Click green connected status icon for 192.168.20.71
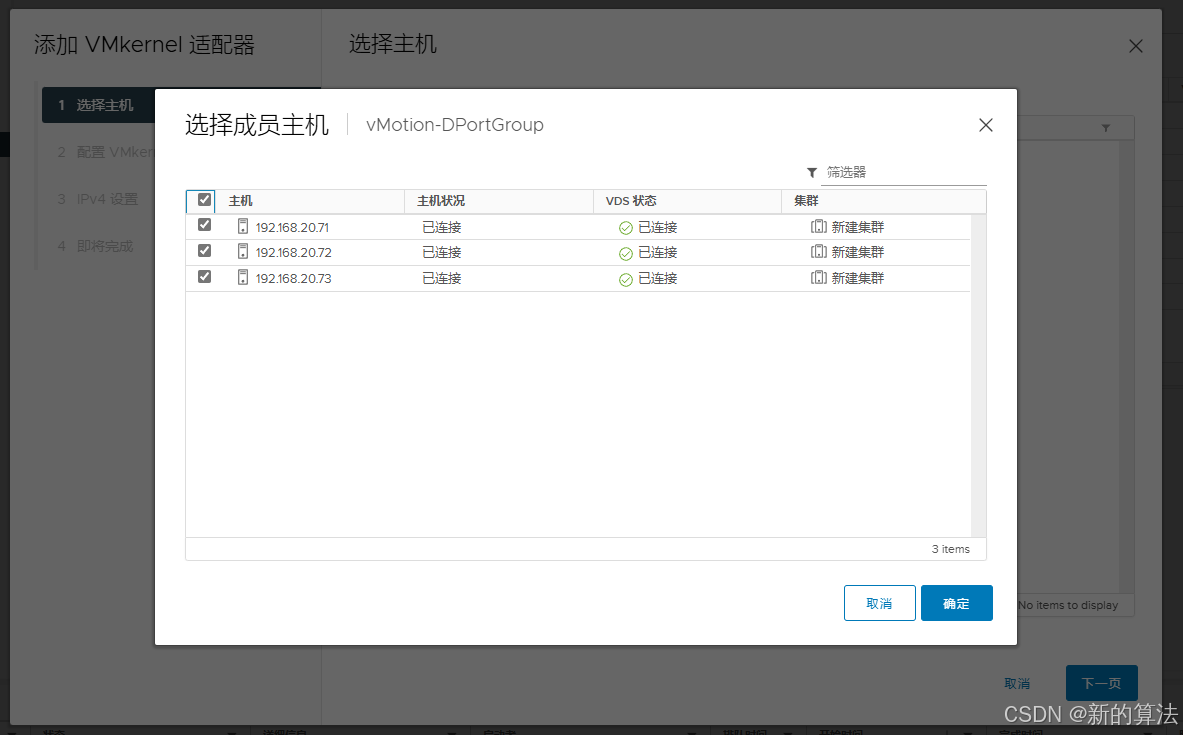The image size is (1183, 735). [625, 228]
